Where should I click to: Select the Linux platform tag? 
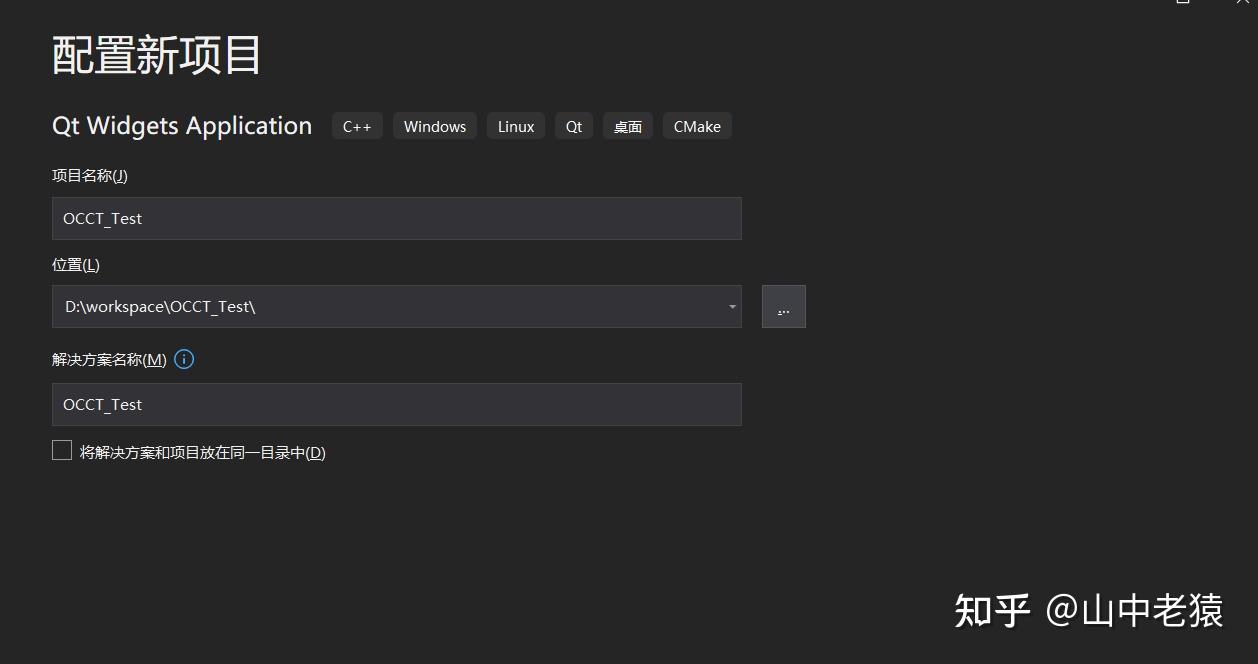516,126
